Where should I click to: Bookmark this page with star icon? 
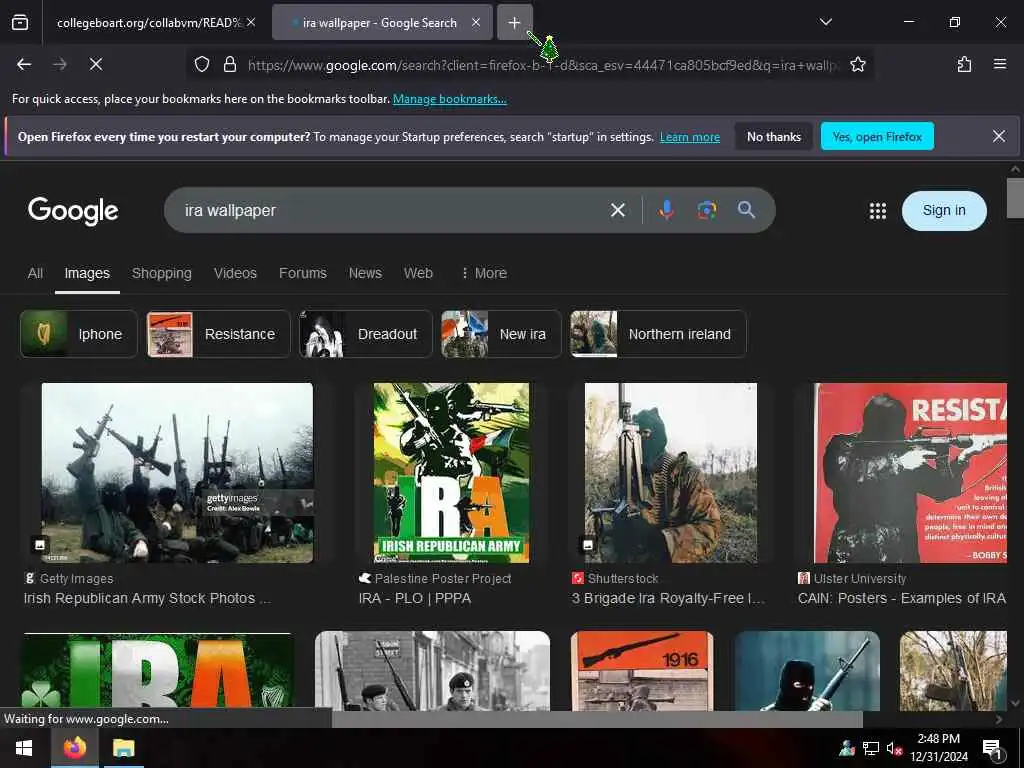click(857, 64)
